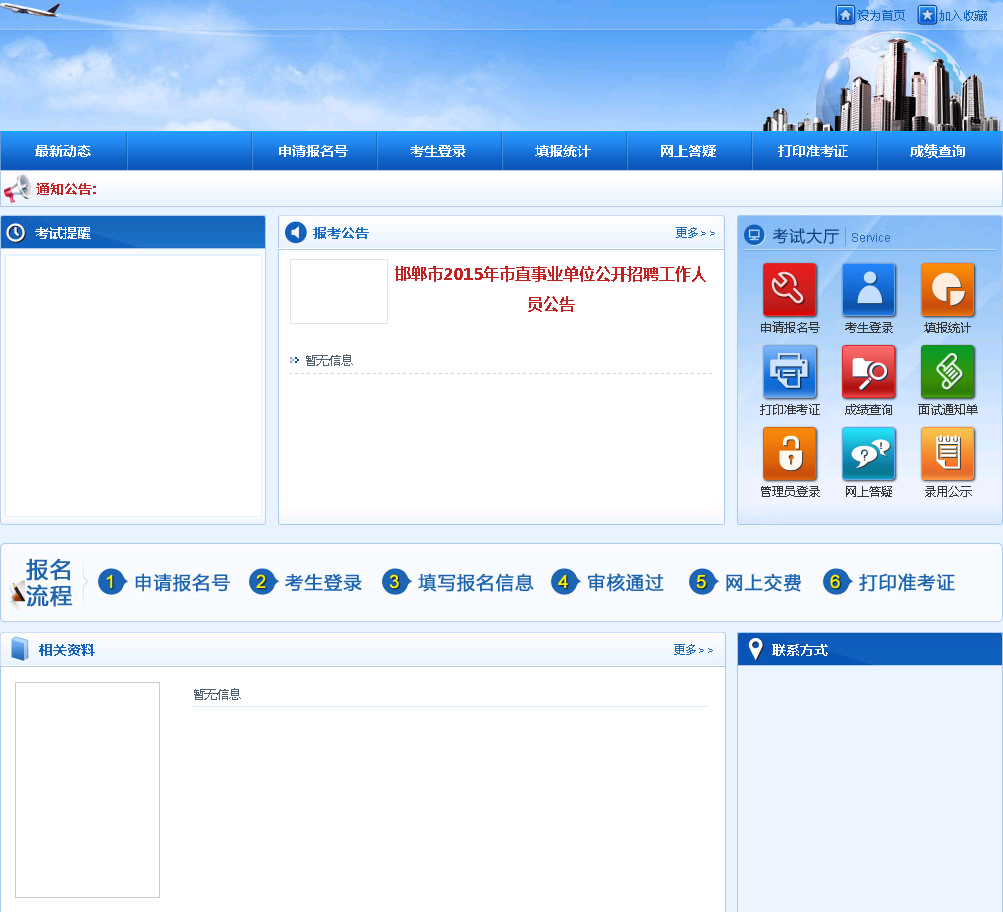Viewport: 1003px width, 912px height.
Task: Click the 设为首页 home icon
Action: [x=845, y=15]
